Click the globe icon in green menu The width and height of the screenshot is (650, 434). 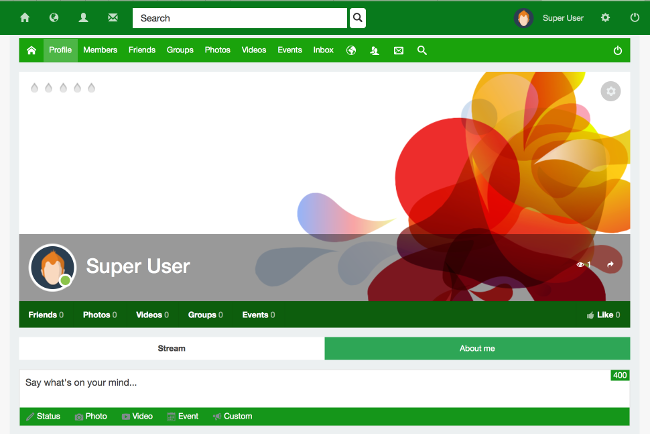point(351,51)
